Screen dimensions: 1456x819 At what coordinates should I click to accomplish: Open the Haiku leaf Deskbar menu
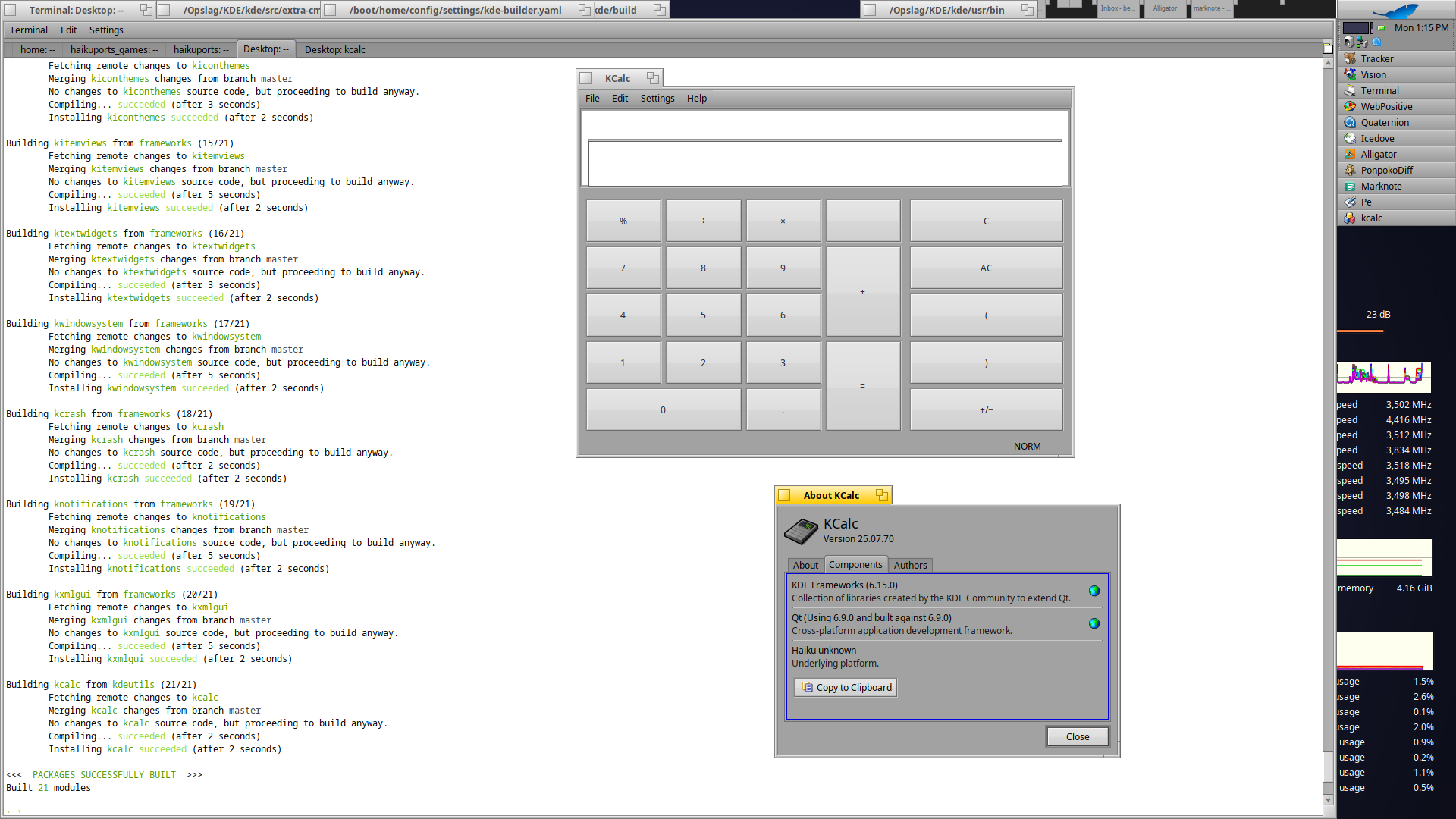click(1396, 10)
